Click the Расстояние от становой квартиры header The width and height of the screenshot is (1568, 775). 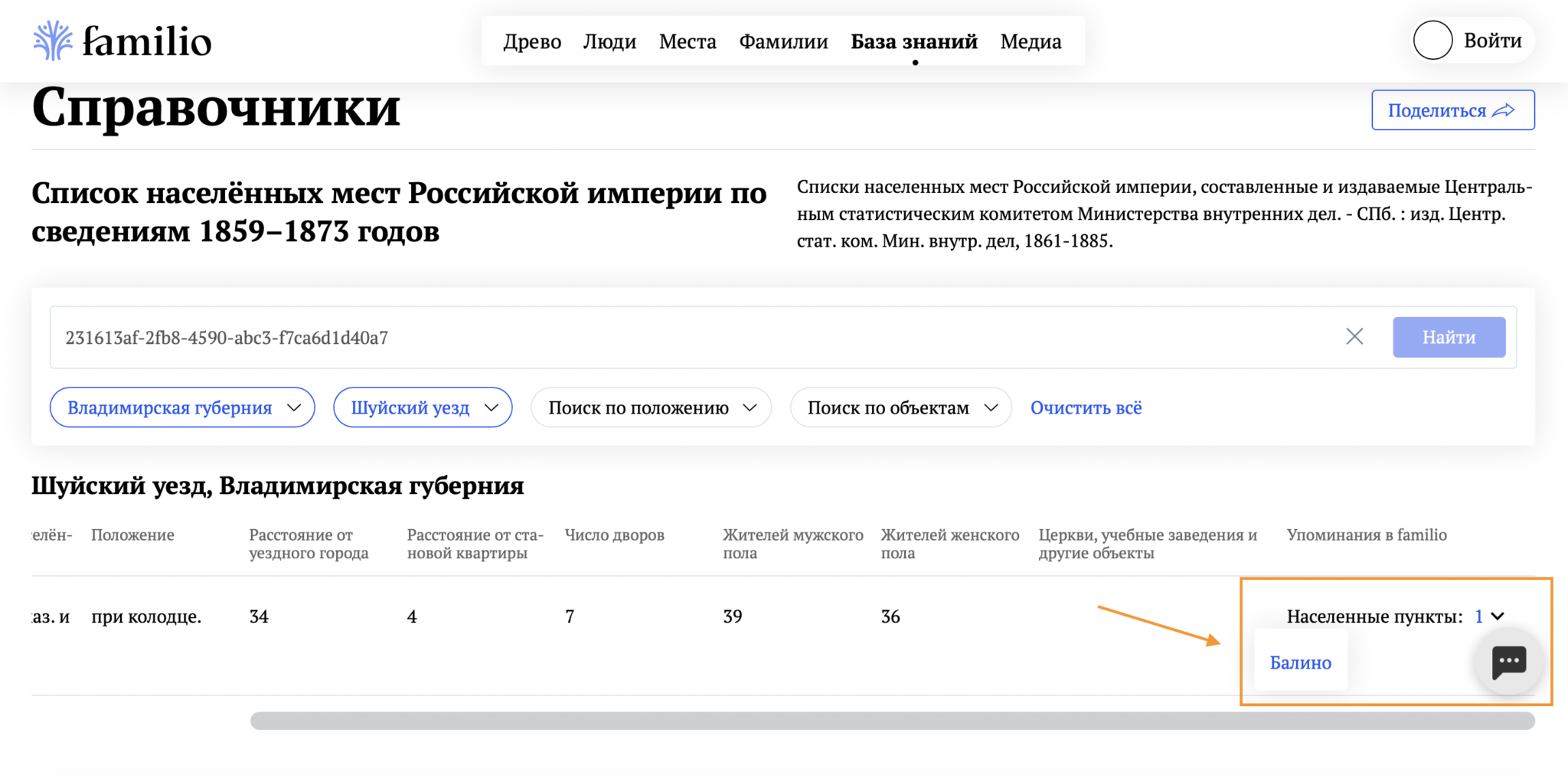coord(475,544)
